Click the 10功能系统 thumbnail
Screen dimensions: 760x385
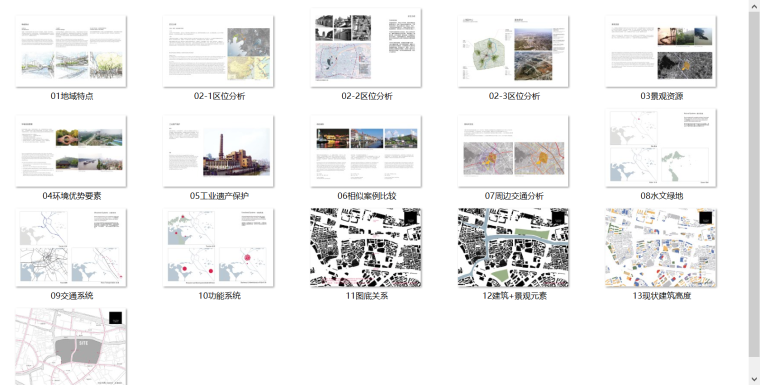pos(219,248)
